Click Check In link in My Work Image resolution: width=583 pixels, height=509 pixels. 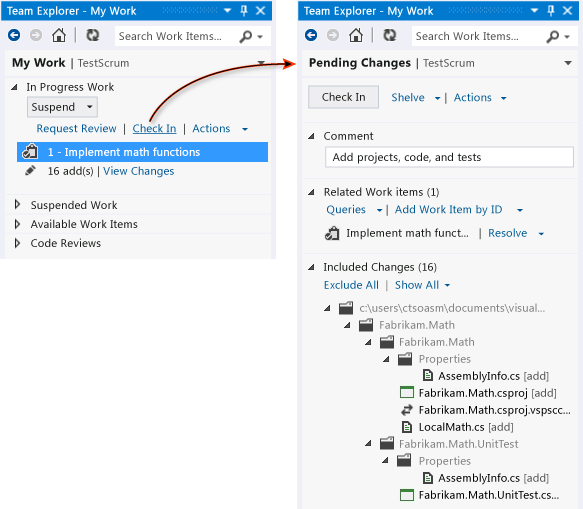(x=154, y=128)
